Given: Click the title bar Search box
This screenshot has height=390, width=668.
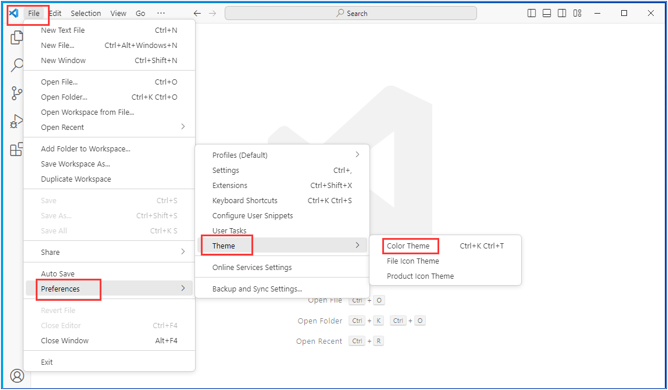Looking at the screenshot, I should pyautogui.click(x=351, y=13).
